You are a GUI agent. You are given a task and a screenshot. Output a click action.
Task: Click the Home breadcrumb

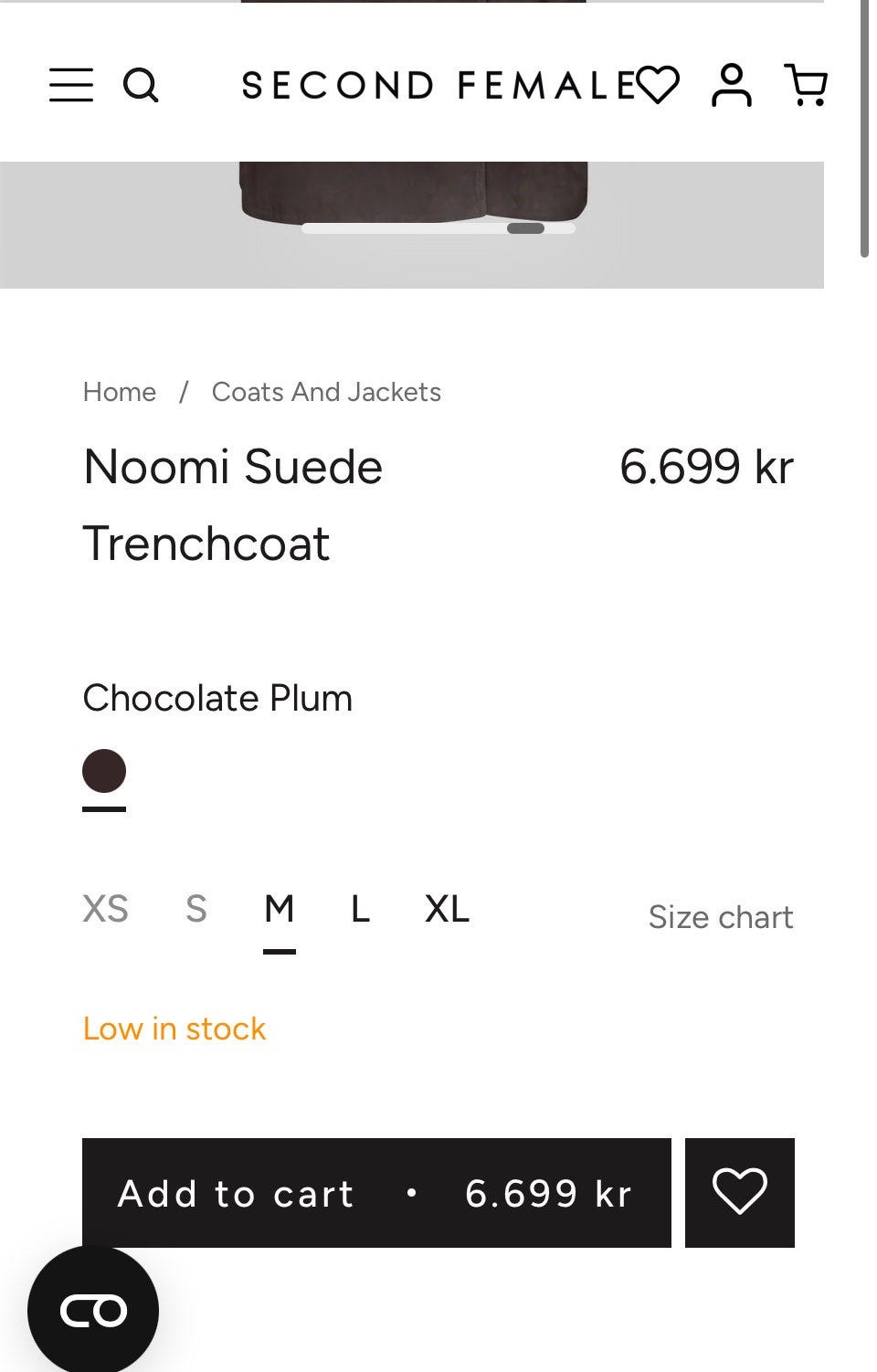(119, 392)
